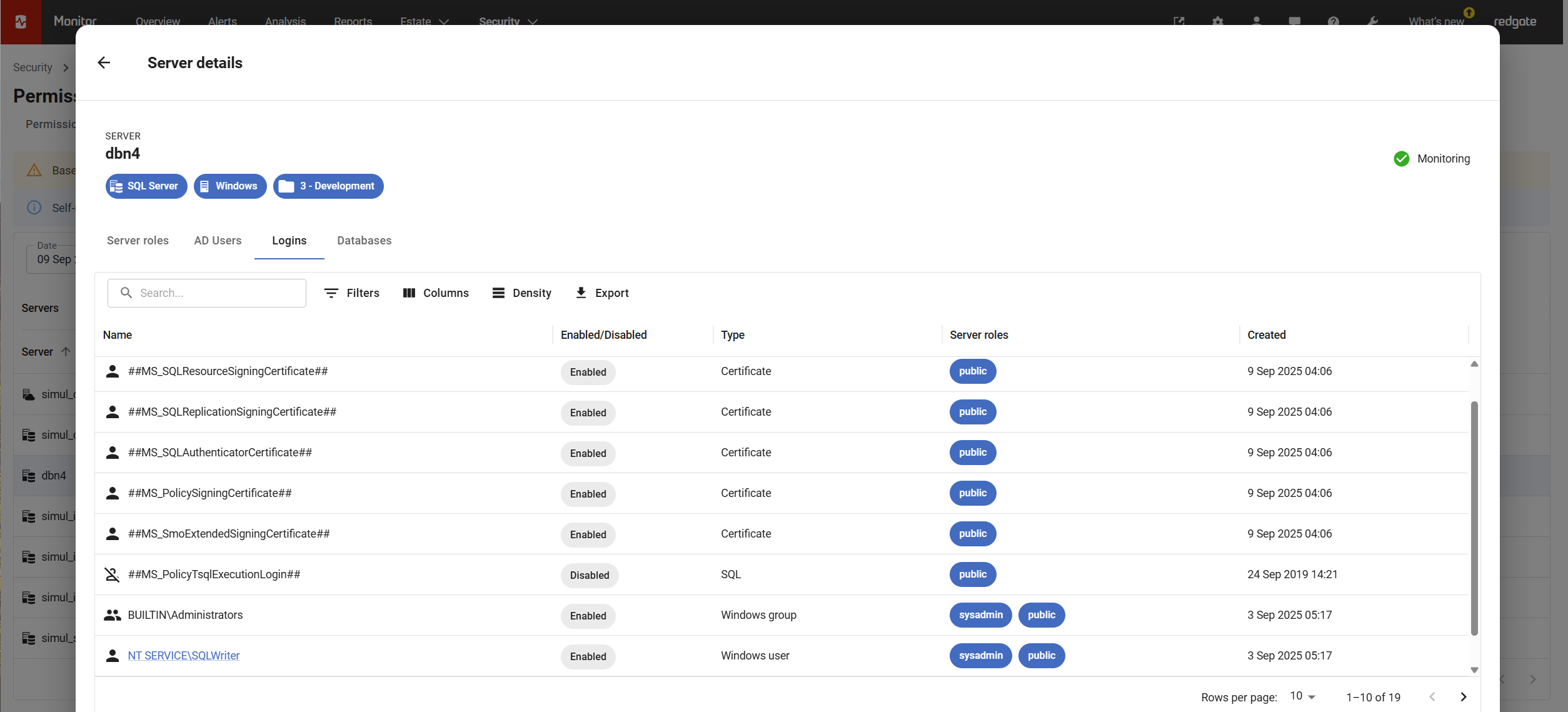Click the green Monitoring status checkmark

coord(1401,159)
